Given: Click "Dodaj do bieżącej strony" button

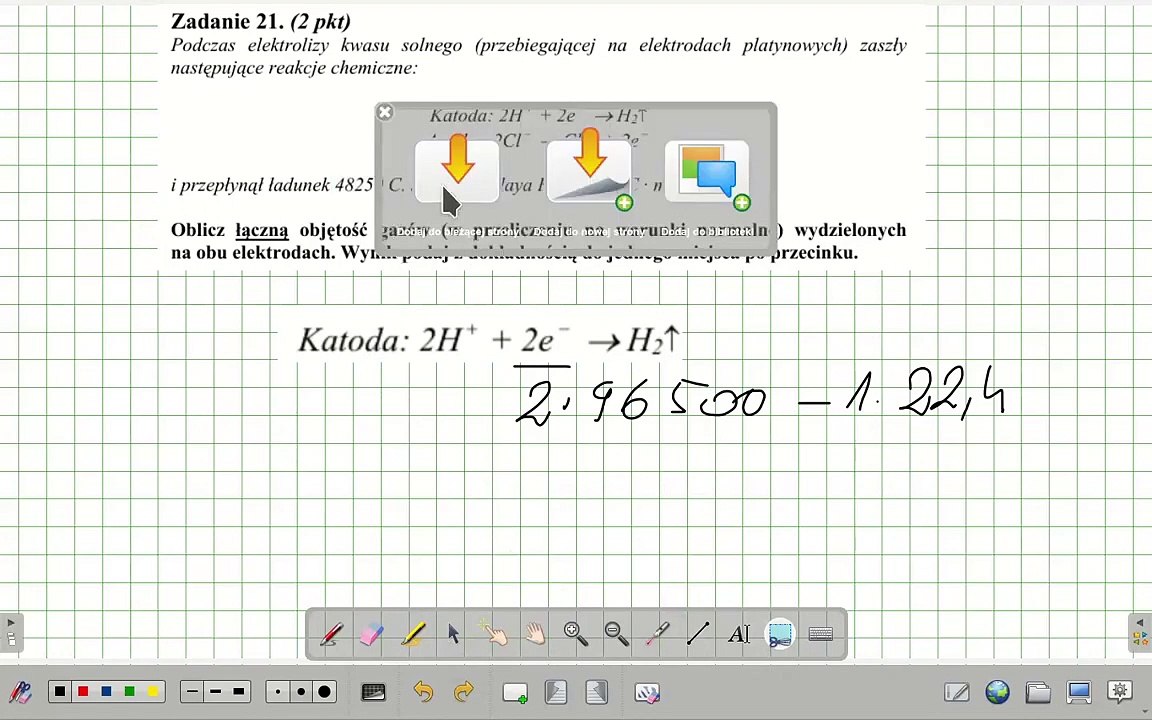Looking at the screenshot, I should [x=457, y=173].
